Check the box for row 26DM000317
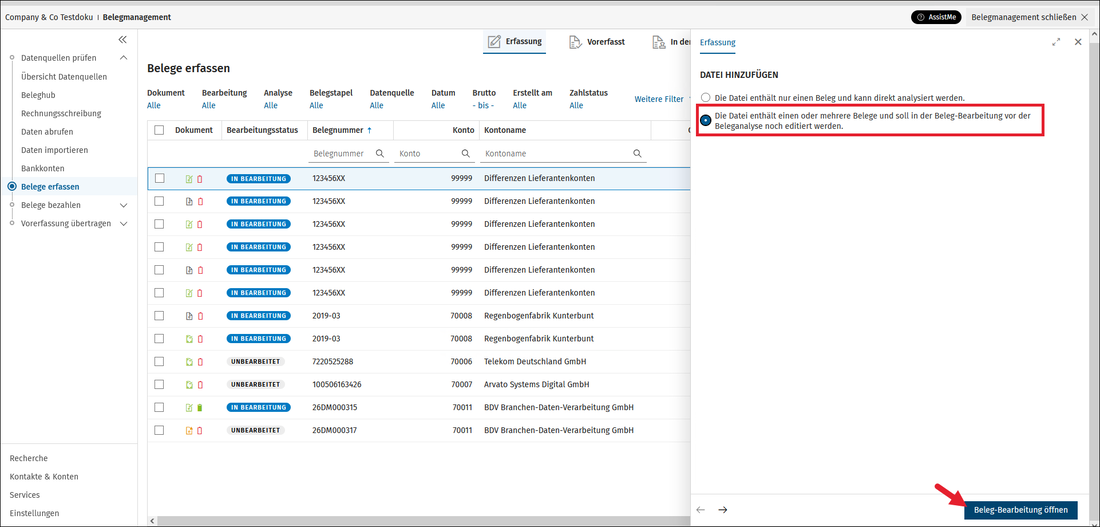This screenshot has height=527, width=1100. [159, 429]
